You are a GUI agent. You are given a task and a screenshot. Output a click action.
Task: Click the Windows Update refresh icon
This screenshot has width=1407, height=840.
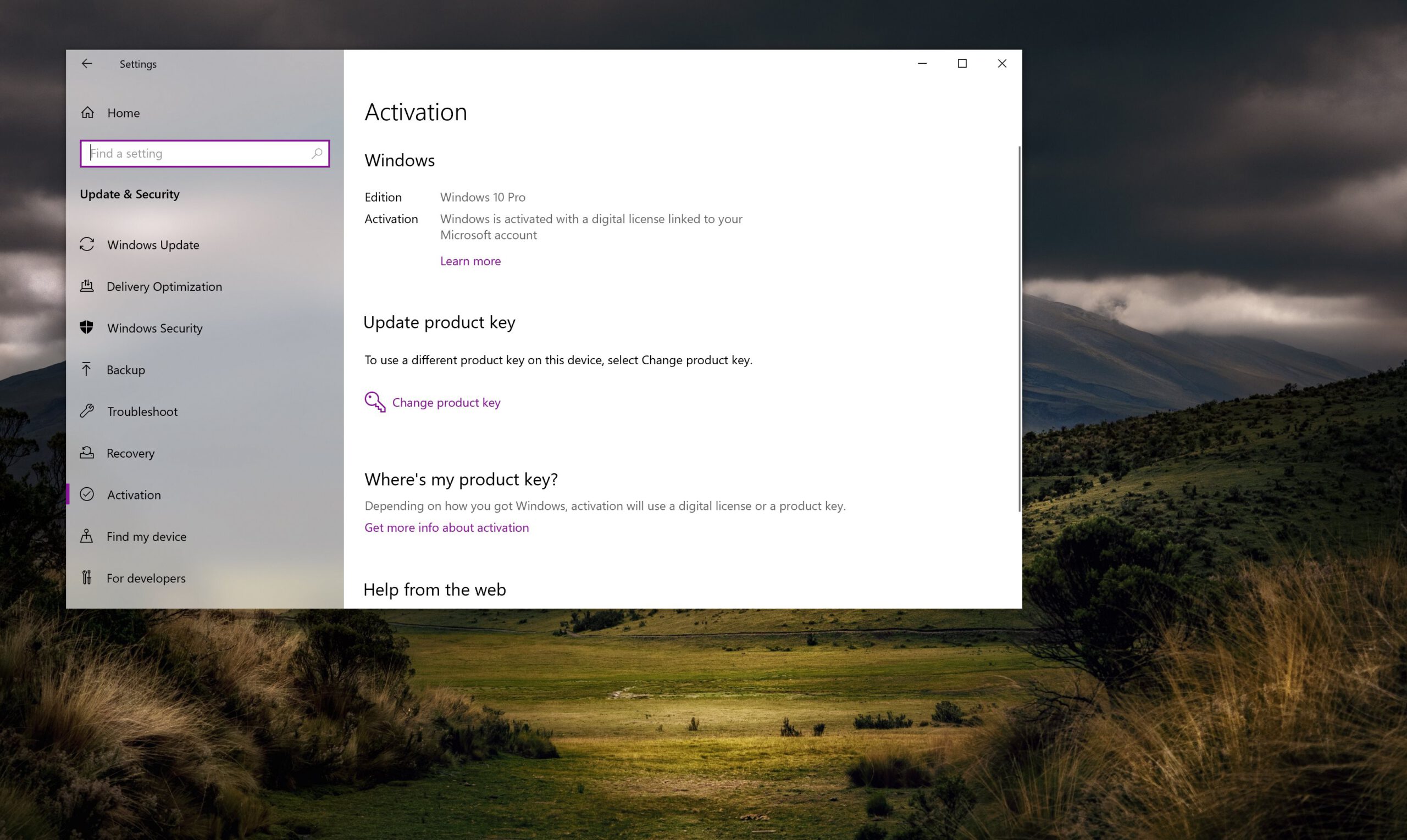[87, 244]
